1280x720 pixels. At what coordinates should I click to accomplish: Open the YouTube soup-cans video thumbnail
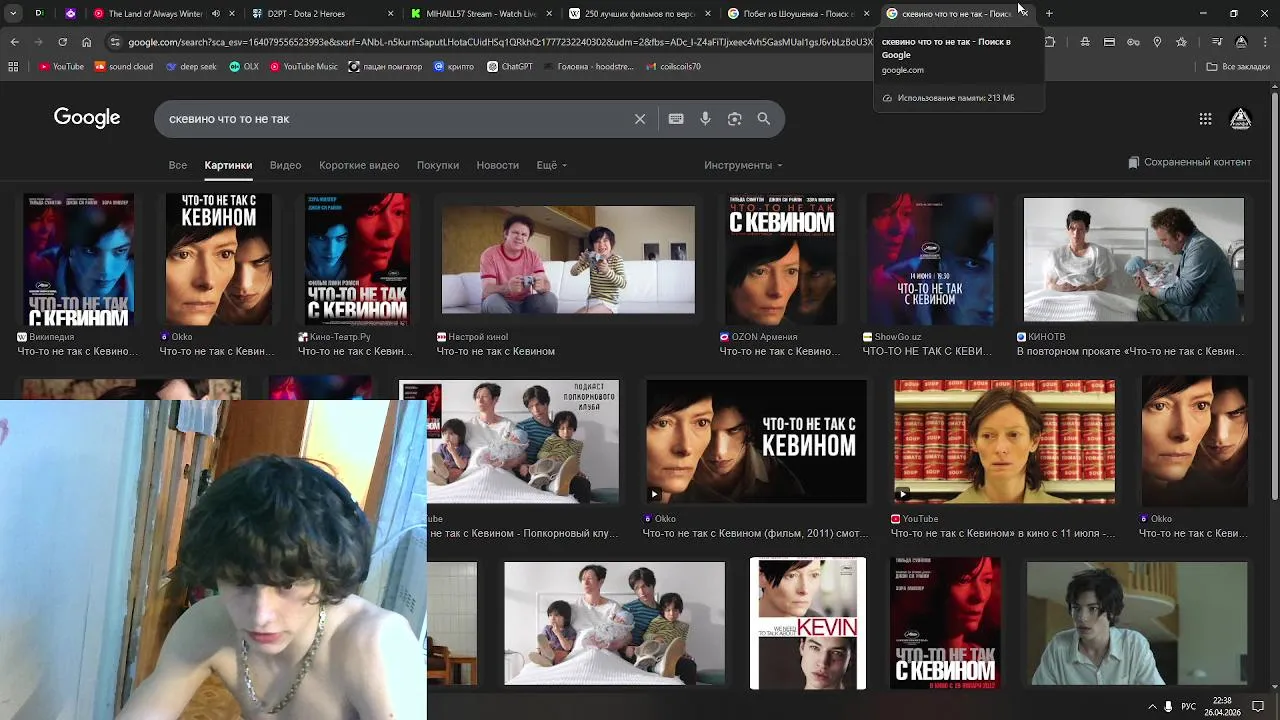pos(1004,441)
